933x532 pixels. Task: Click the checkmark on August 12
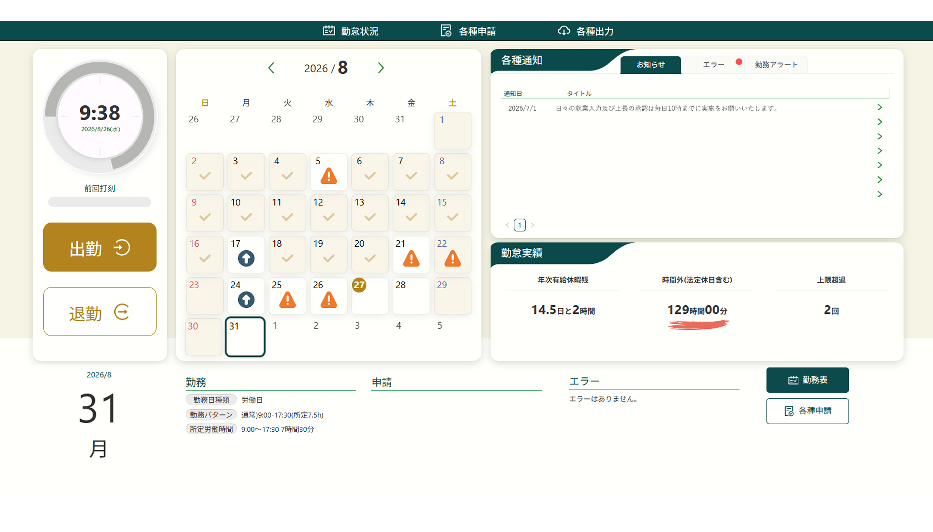pos(329,217)
